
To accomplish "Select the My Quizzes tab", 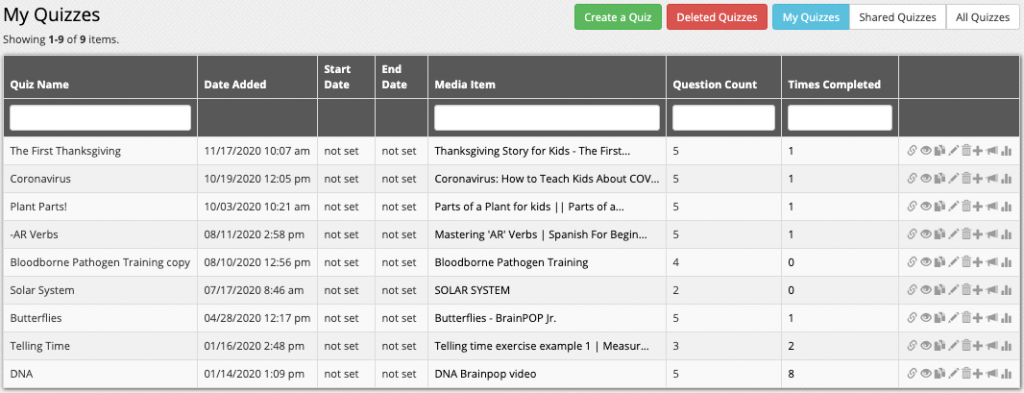I will pos(810,17).
